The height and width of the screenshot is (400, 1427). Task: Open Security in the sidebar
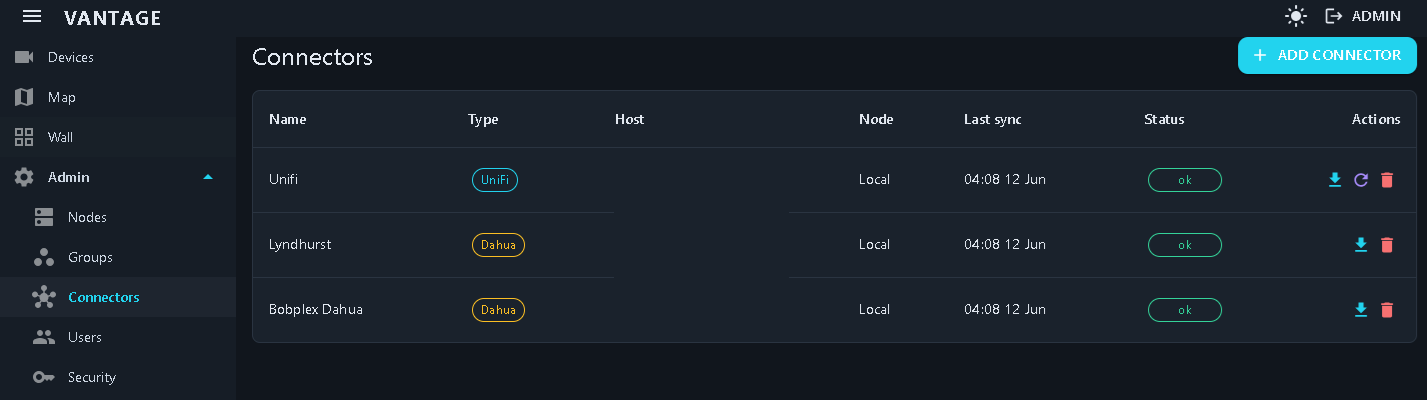click(118, 377)
